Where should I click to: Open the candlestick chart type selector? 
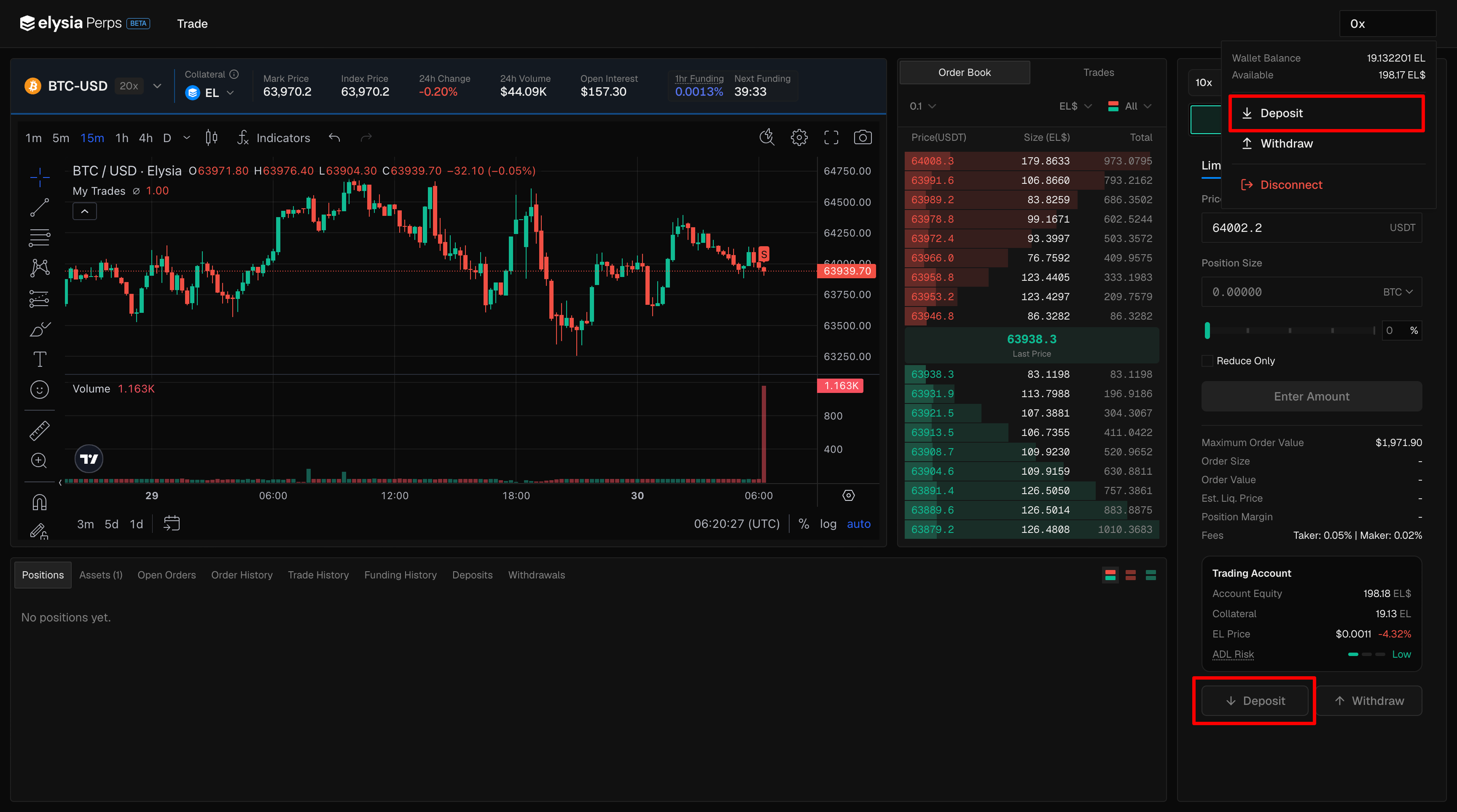(212, 137)
